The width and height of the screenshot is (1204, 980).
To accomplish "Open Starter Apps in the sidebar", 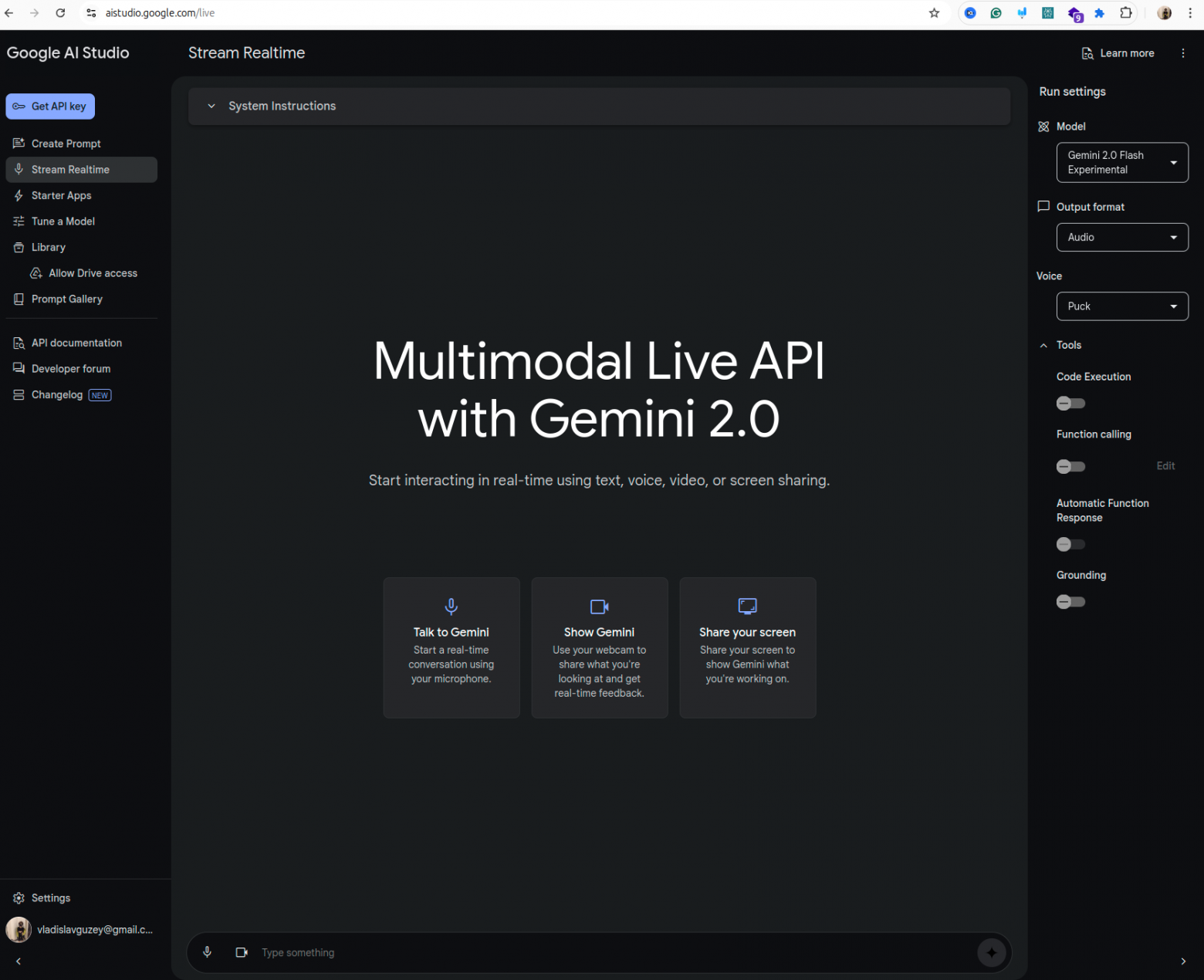I will (x=61, y=196).
